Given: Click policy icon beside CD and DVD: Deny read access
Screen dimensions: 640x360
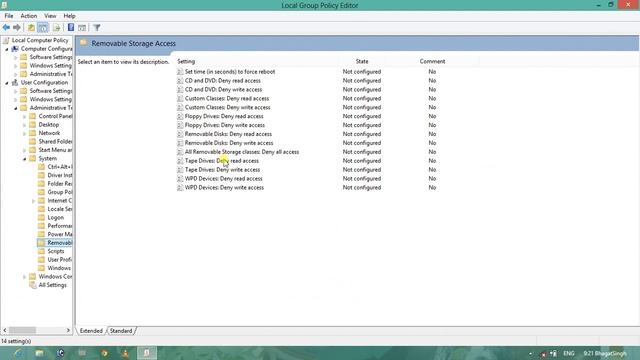Looking at the screenshot, I should pos(180,80).
